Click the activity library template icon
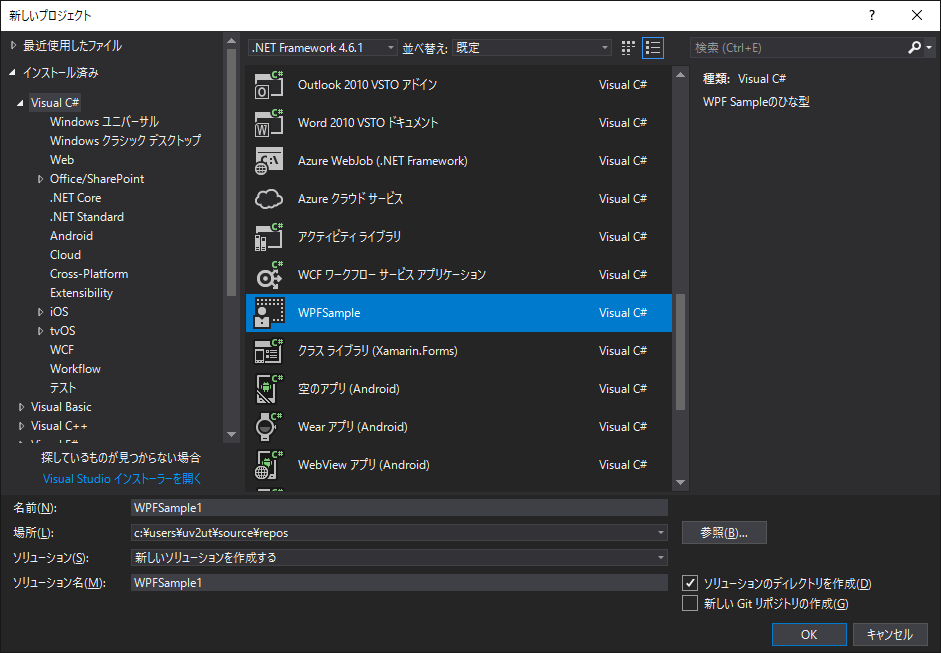 pyautogui.click(x=268, y=236)
